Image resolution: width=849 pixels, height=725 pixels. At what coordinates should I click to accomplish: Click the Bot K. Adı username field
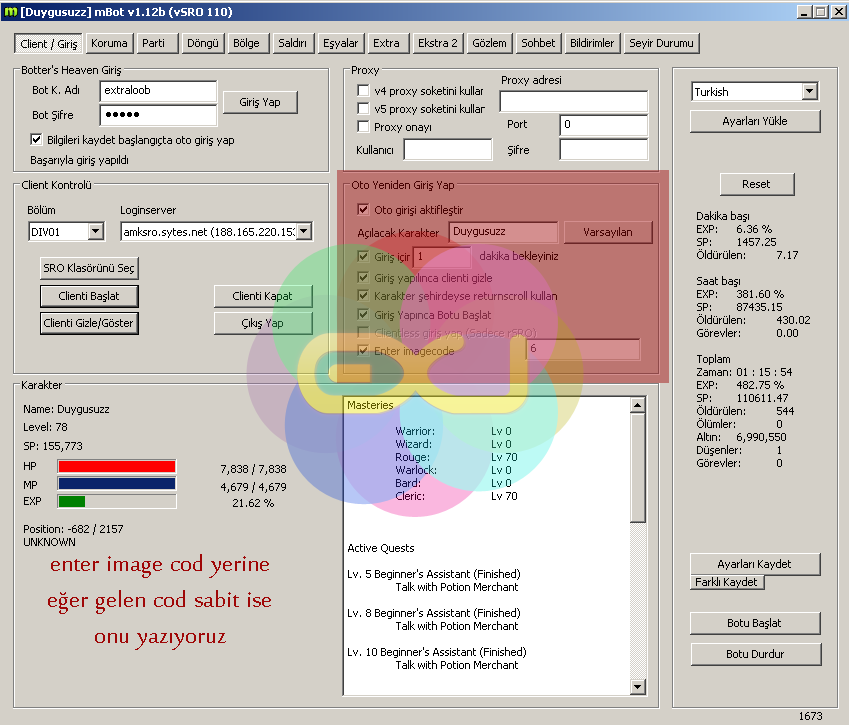158,90
